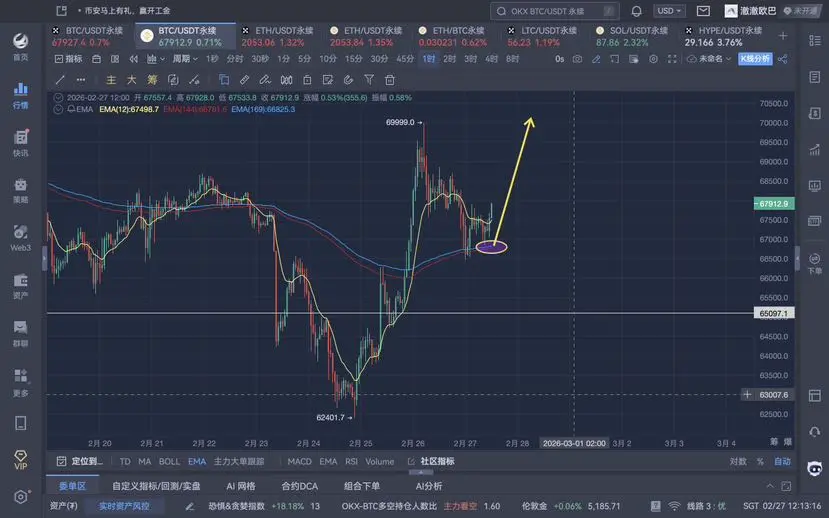Select the line drawing tool

(60, 80)
